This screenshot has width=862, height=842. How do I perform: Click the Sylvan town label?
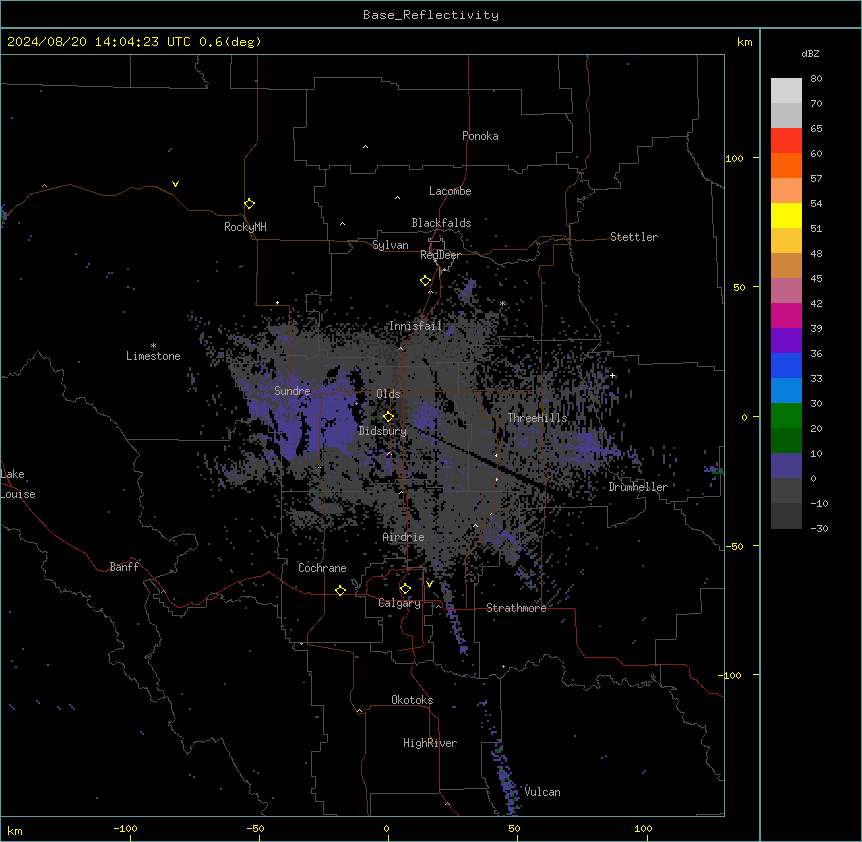point(390,245)
